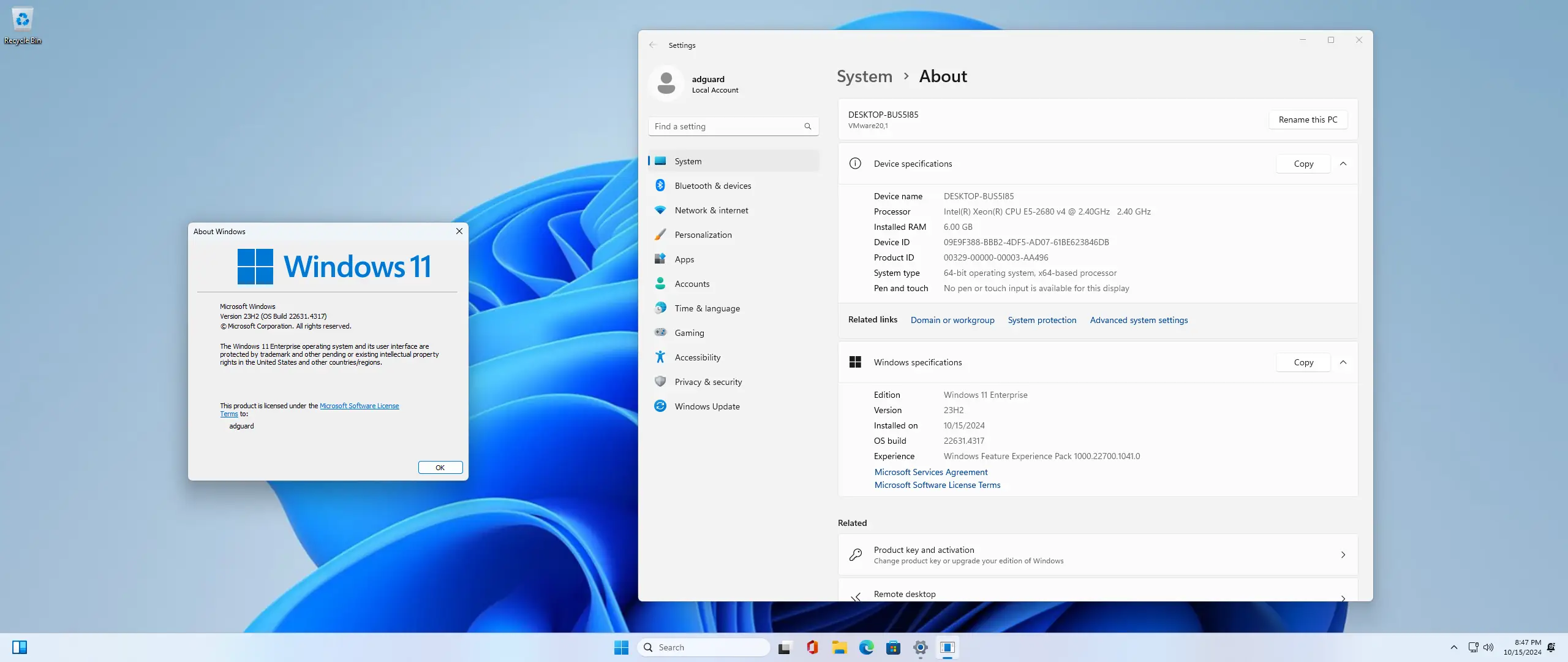Open Accounts settings in sidebar
This screenshot has height=662, width=1568.
pyautogui.click(x=693, y=283)
